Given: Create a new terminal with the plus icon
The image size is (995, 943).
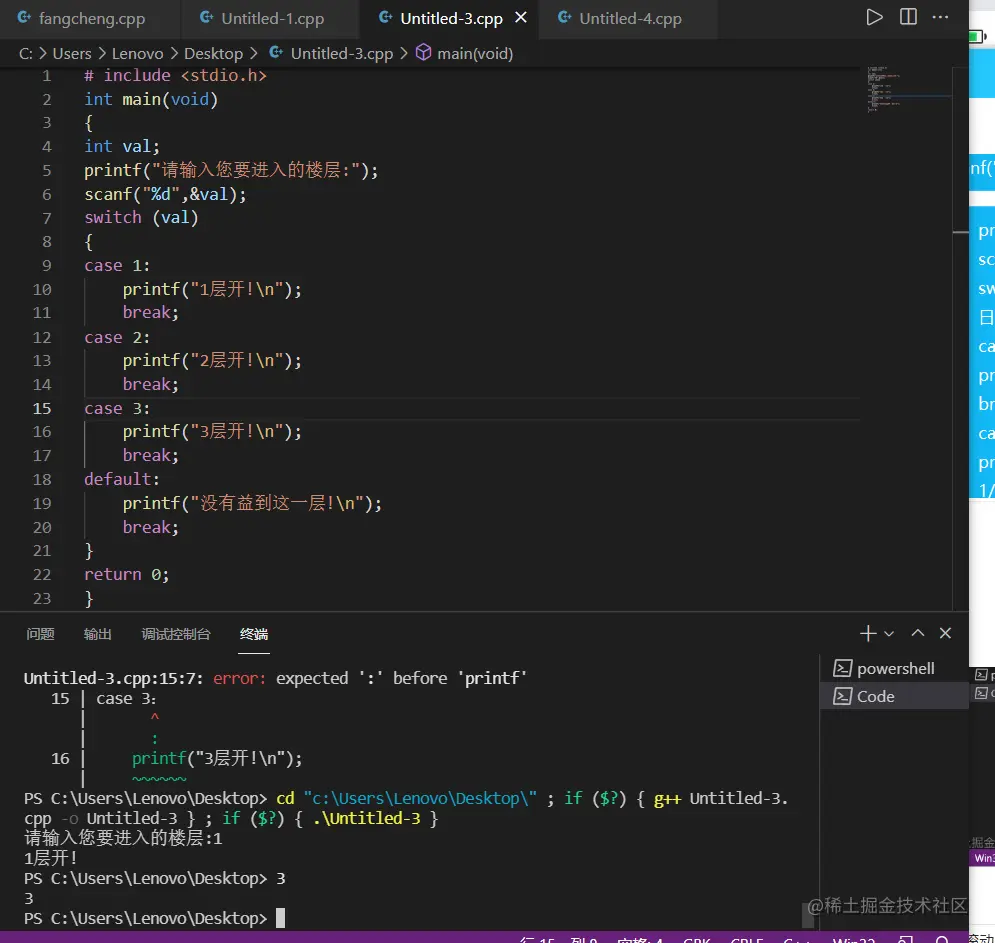Looking at the screenshot, I should tap(867, 633).
